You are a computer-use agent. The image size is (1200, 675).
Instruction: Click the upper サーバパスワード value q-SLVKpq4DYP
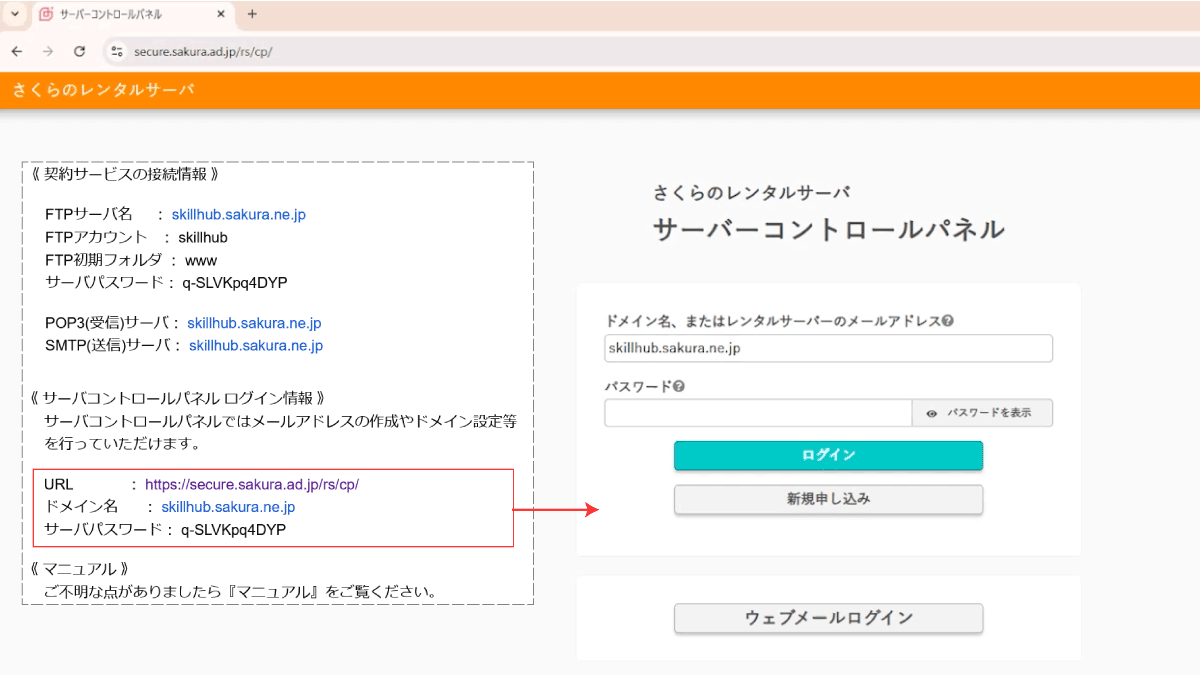click(235, 283)
